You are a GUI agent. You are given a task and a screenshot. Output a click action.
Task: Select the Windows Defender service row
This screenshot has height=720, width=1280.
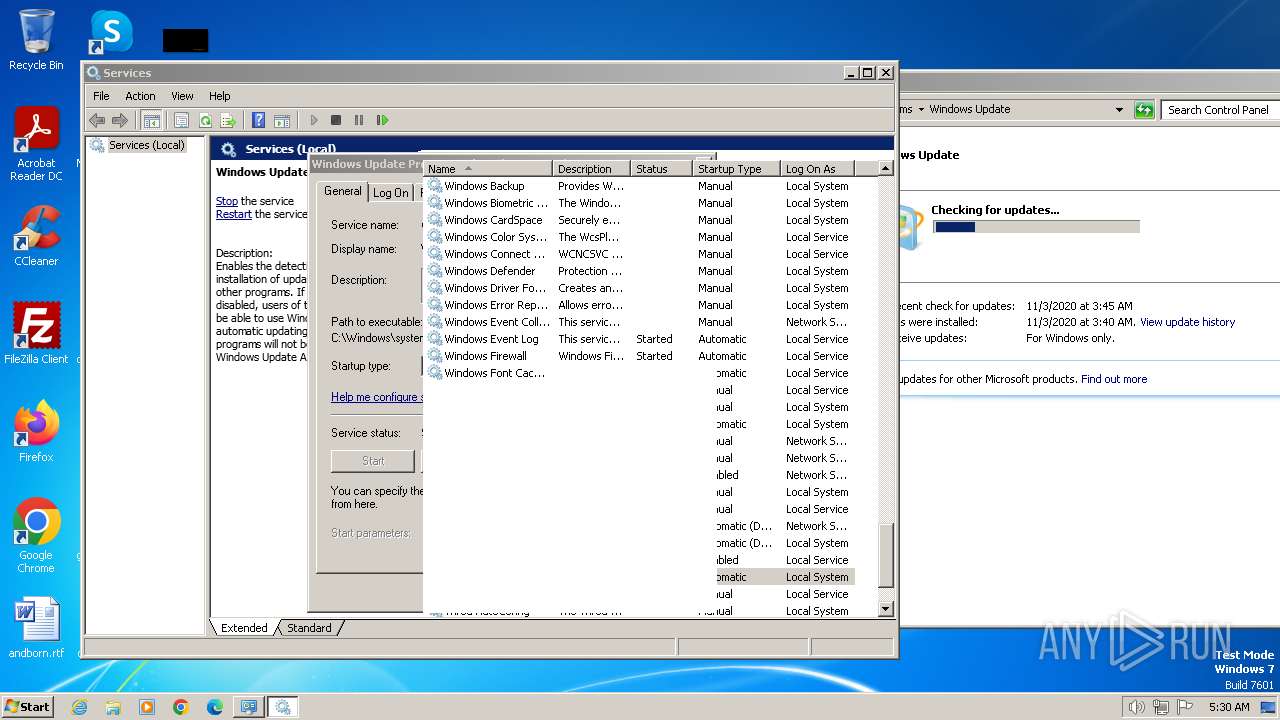pos(640,271)
